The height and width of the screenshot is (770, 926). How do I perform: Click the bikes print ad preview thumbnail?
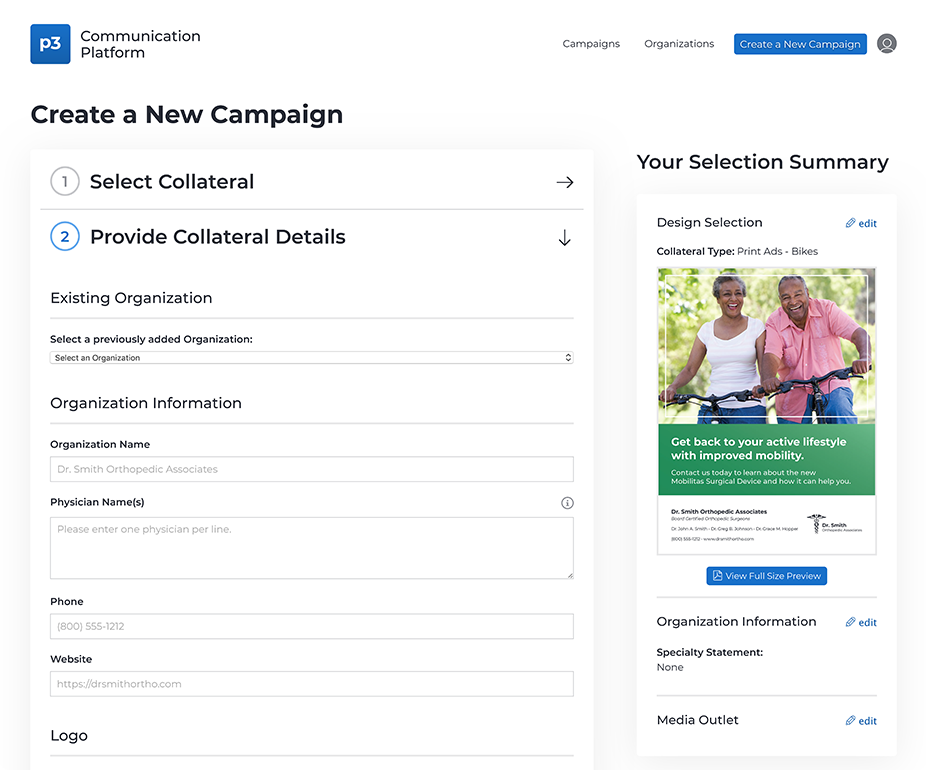click(767, 411)
